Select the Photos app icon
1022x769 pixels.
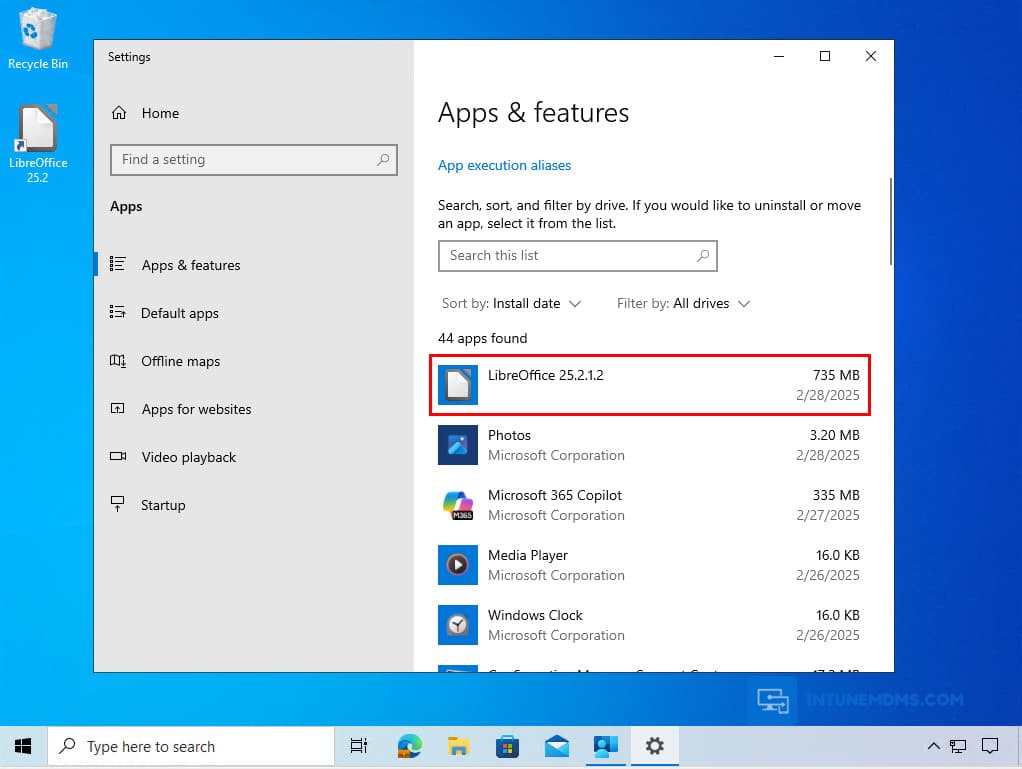(x=458, y=445)
